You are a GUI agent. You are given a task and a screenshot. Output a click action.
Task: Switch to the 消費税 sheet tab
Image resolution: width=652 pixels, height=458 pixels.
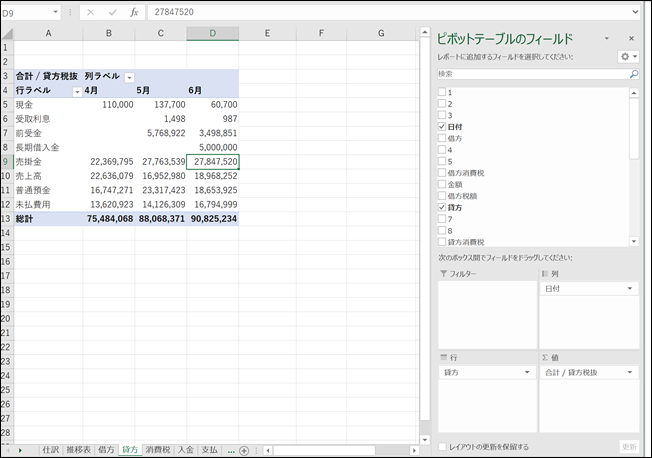click(x=158, y=450)
